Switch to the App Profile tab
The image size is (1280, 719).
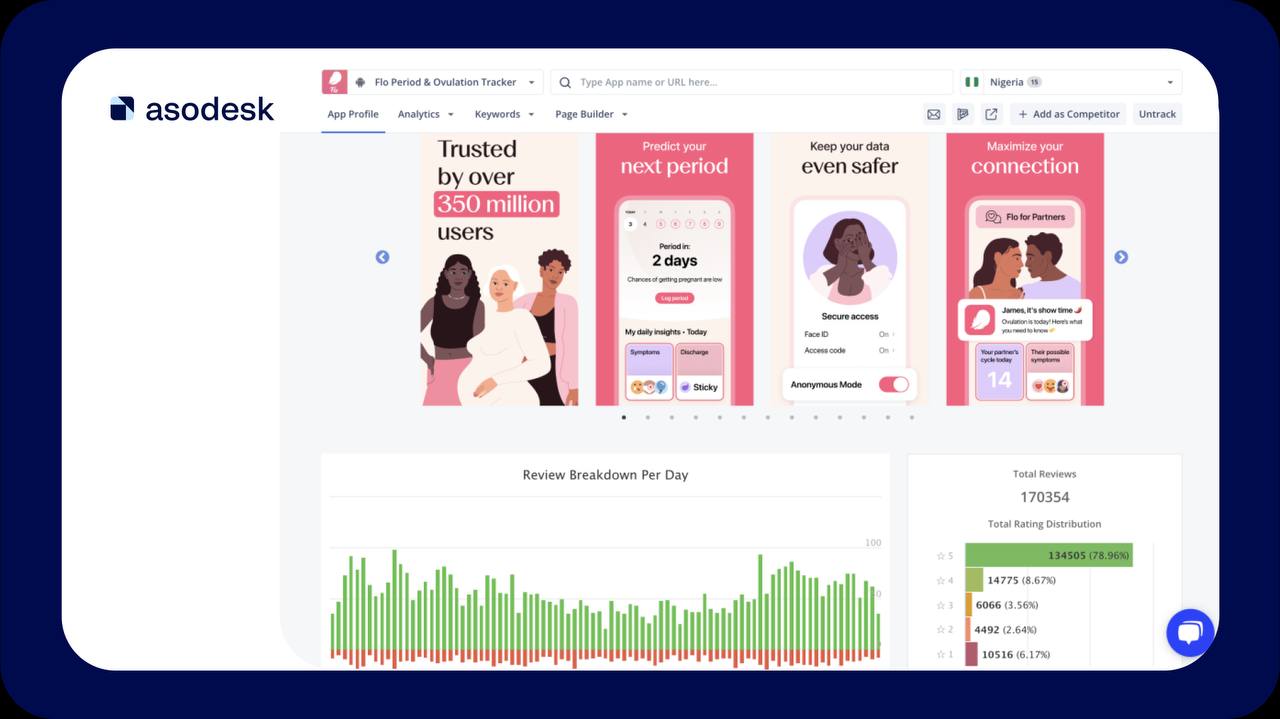353,114
